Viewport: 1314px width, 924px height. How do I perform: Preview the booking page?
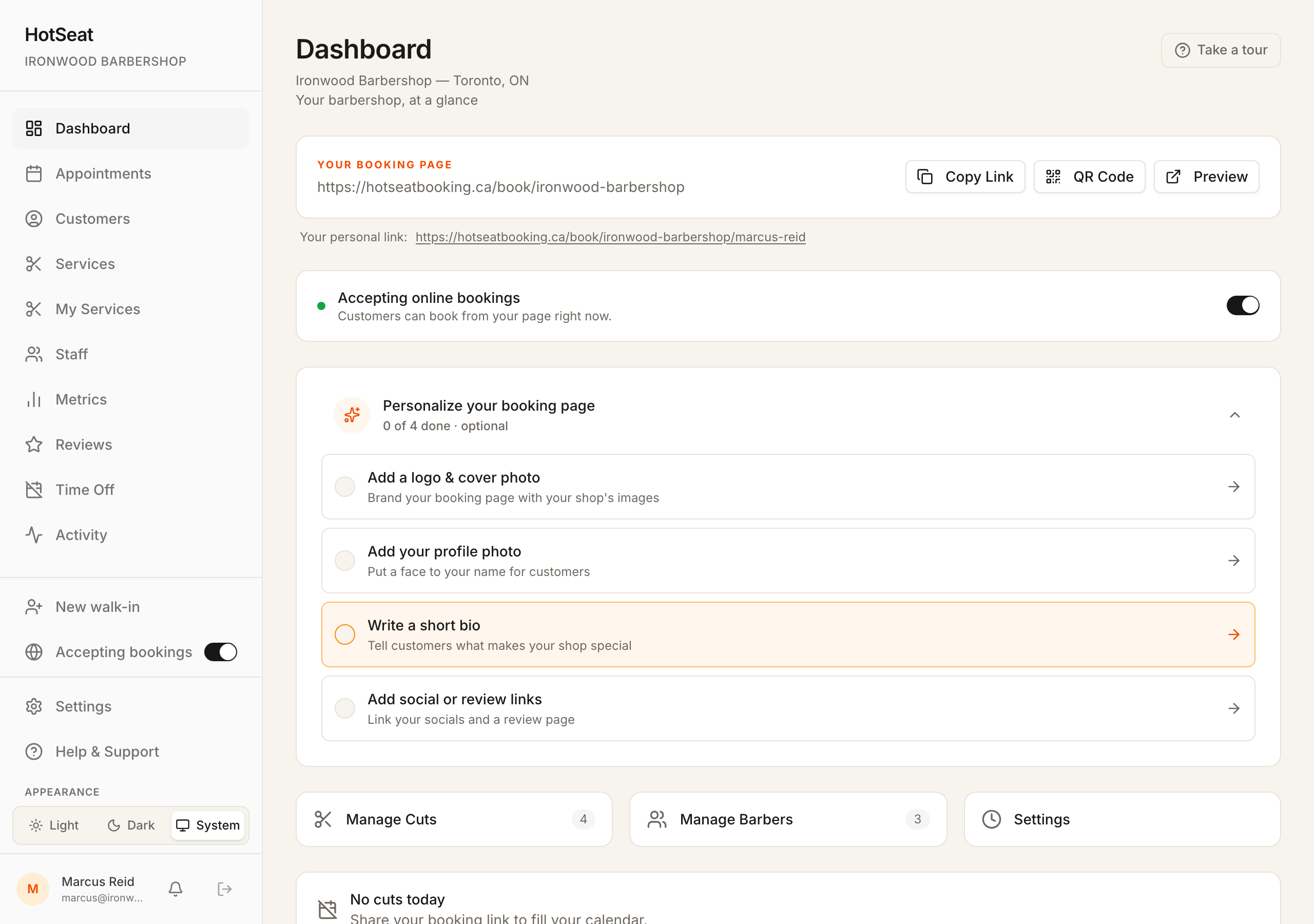point(1206,177)
